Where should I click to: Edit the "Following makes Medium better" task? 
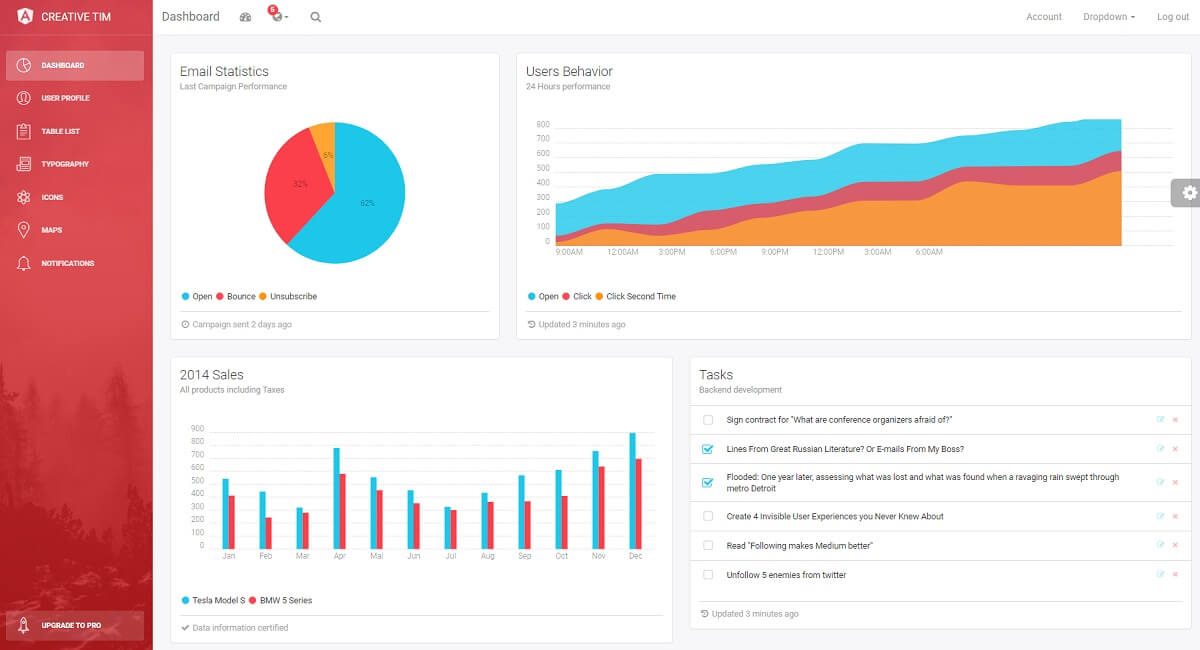tap(1160, 545)
